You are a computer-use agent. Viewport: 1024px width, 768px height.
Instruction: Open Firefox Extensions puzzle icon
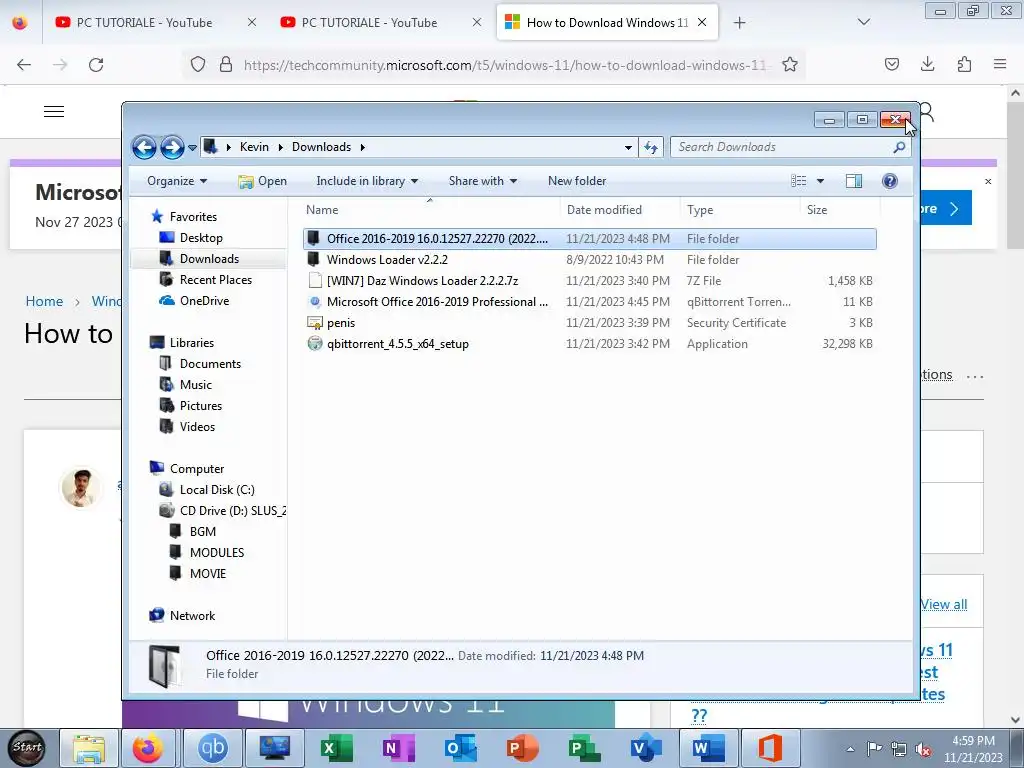point(964,64)
